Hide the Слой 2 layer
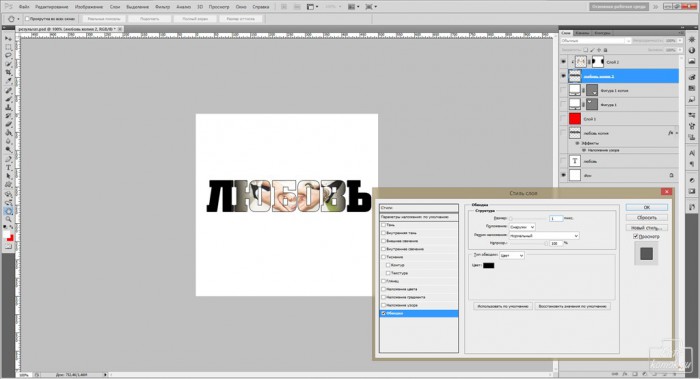700x379 pixels. (x=563, y=62)
